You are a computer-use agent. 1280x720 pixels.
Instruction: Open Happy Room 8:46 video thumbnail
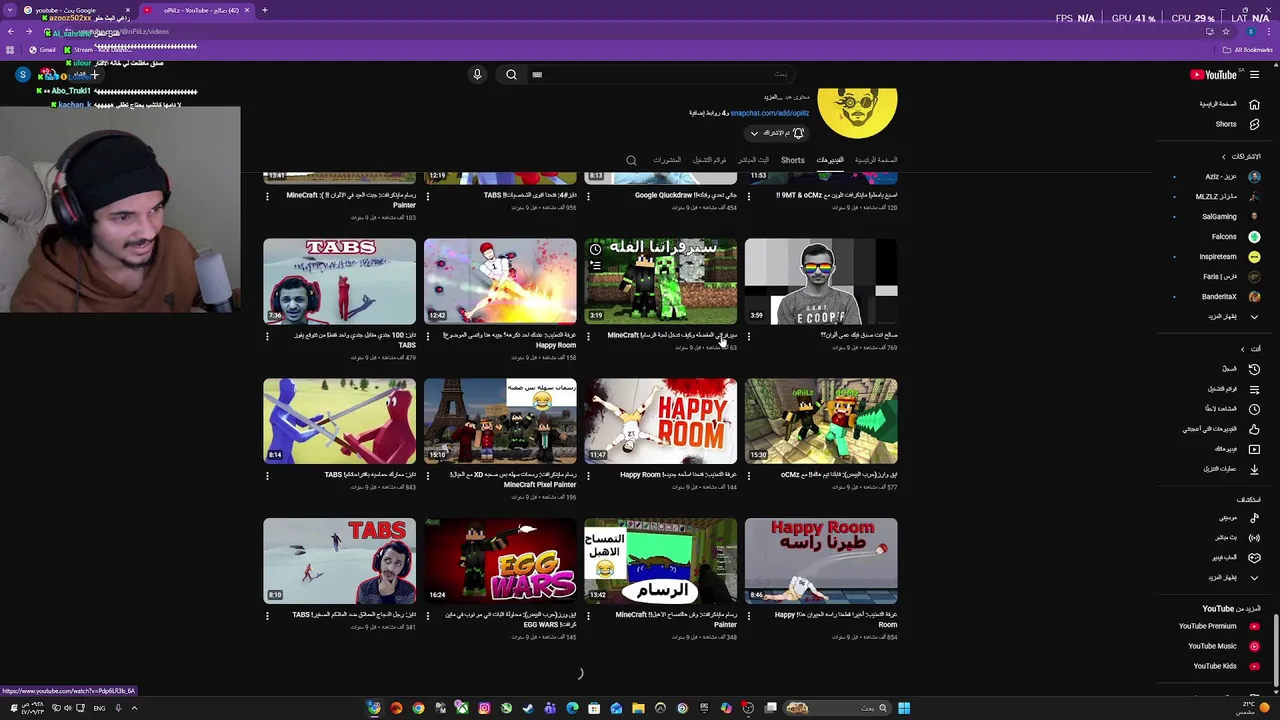pos(821,561)
